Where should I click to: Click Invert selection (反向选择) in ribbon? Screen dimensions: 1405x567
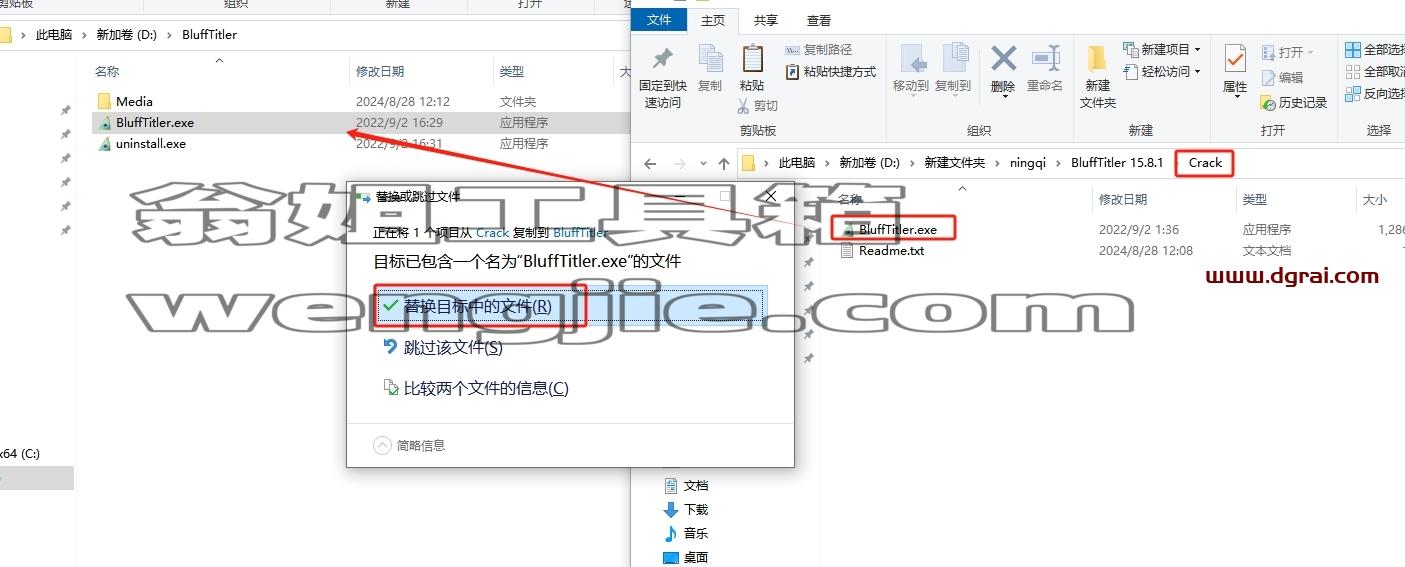[1375, 94]
